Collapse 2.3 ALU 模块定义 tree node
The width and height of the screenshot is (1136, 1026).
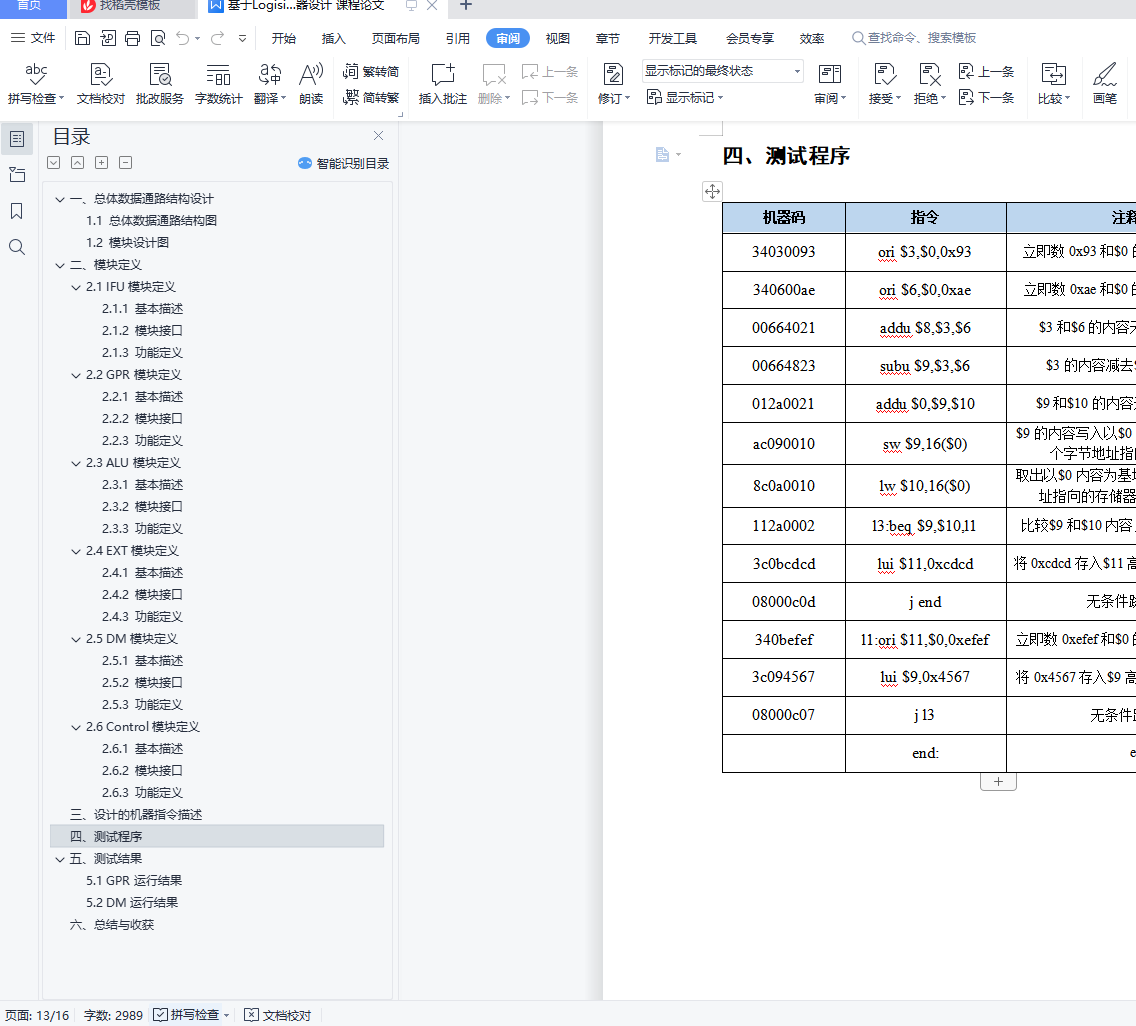click(x=76, y=463)
